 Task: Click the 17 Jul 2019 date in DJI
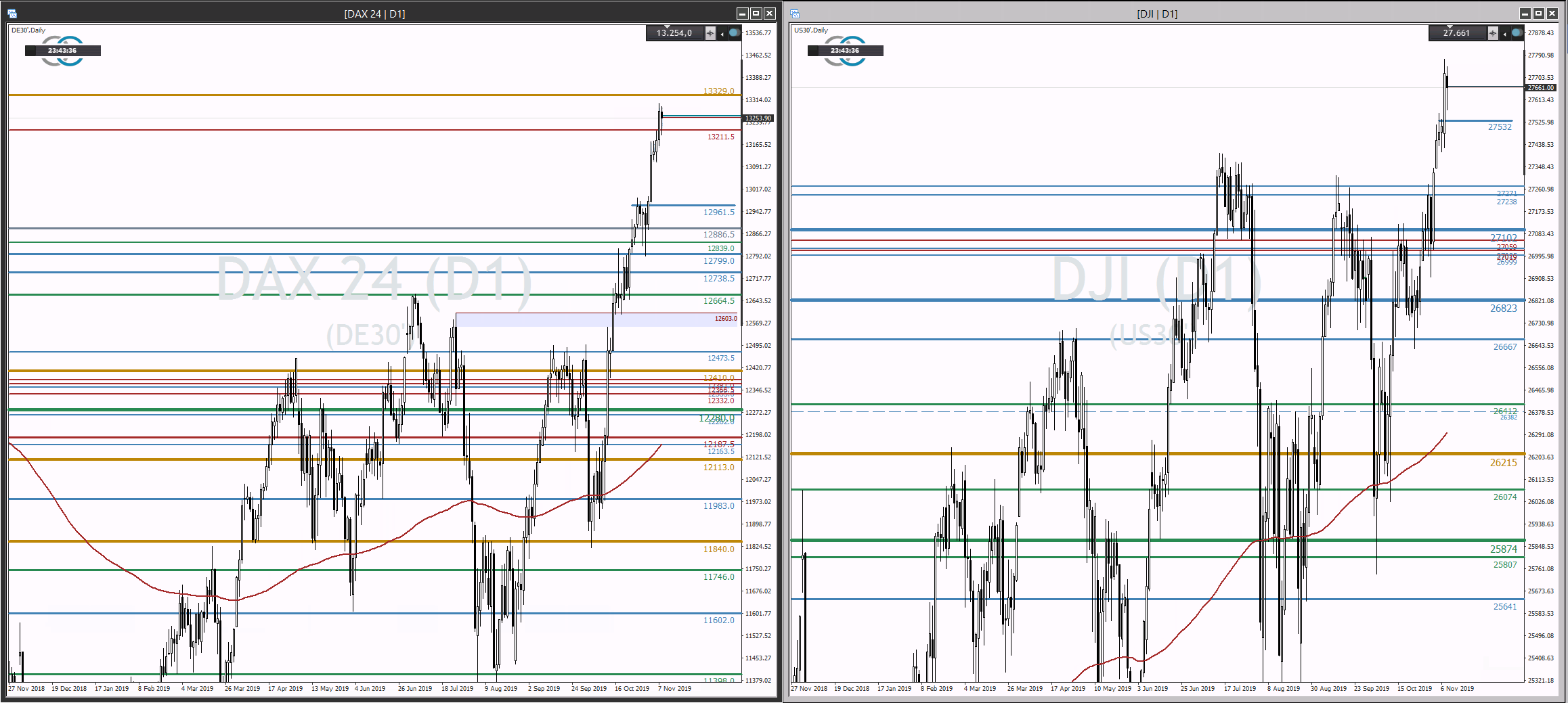1240,689
